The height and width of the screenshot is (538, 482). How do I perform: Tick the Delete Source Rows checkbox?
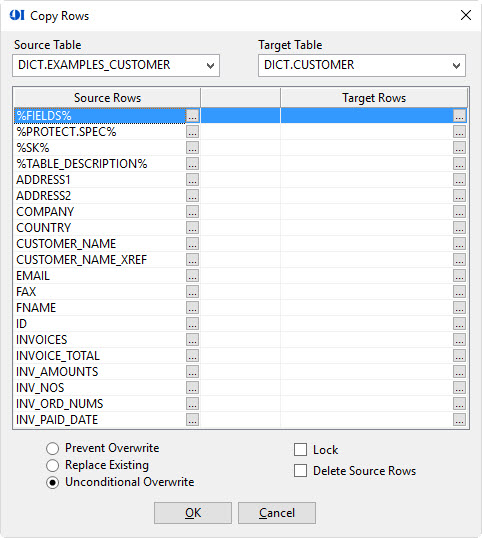[x=301, y=471]
